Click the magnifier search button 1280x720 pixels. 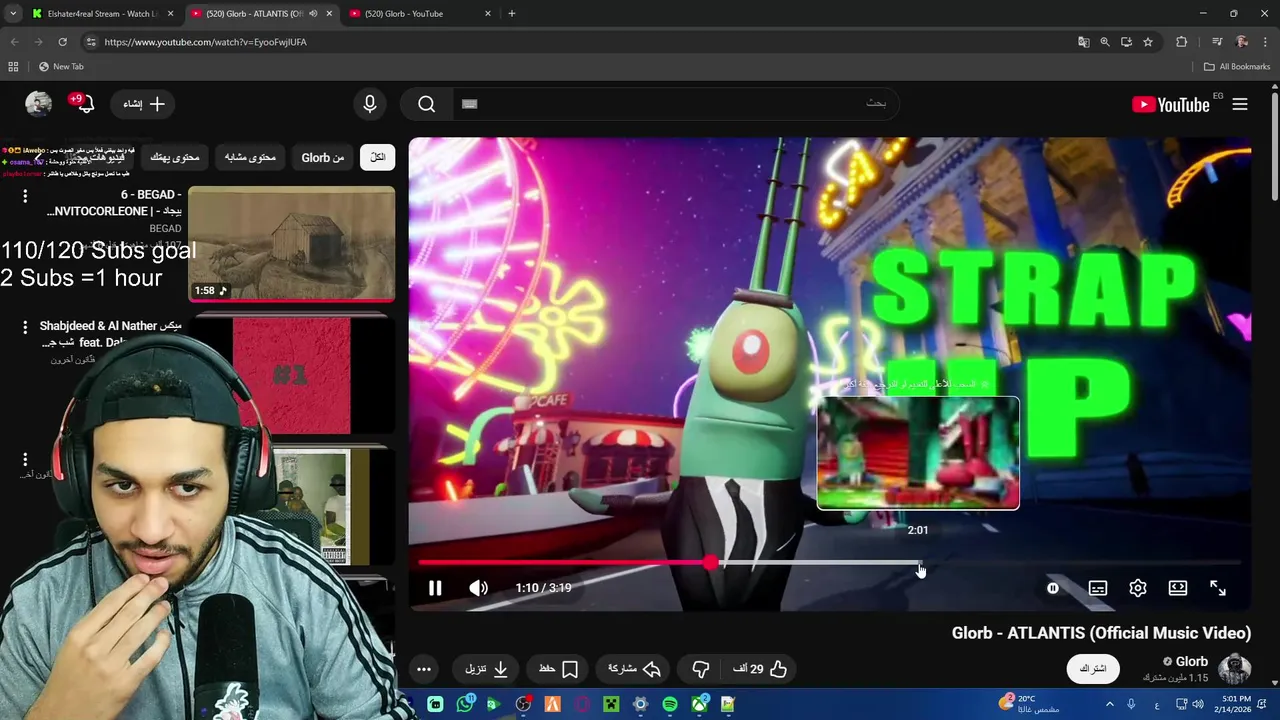coord(427,104)
